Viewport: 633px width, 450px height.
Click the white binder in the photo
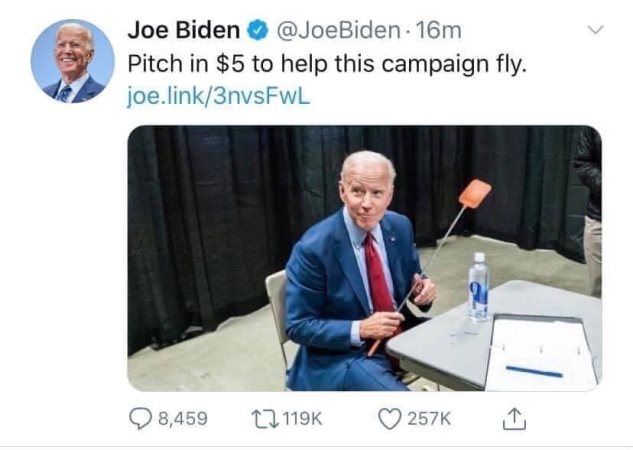pyautogui.click(x=541, y=352)
